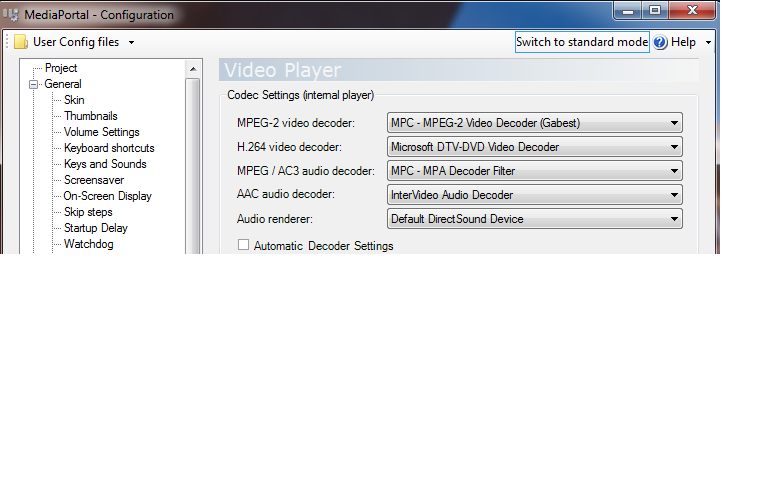Select Keyboard shortcuts tree item
This screenshot has width=768, height=480.
[109, 148]
